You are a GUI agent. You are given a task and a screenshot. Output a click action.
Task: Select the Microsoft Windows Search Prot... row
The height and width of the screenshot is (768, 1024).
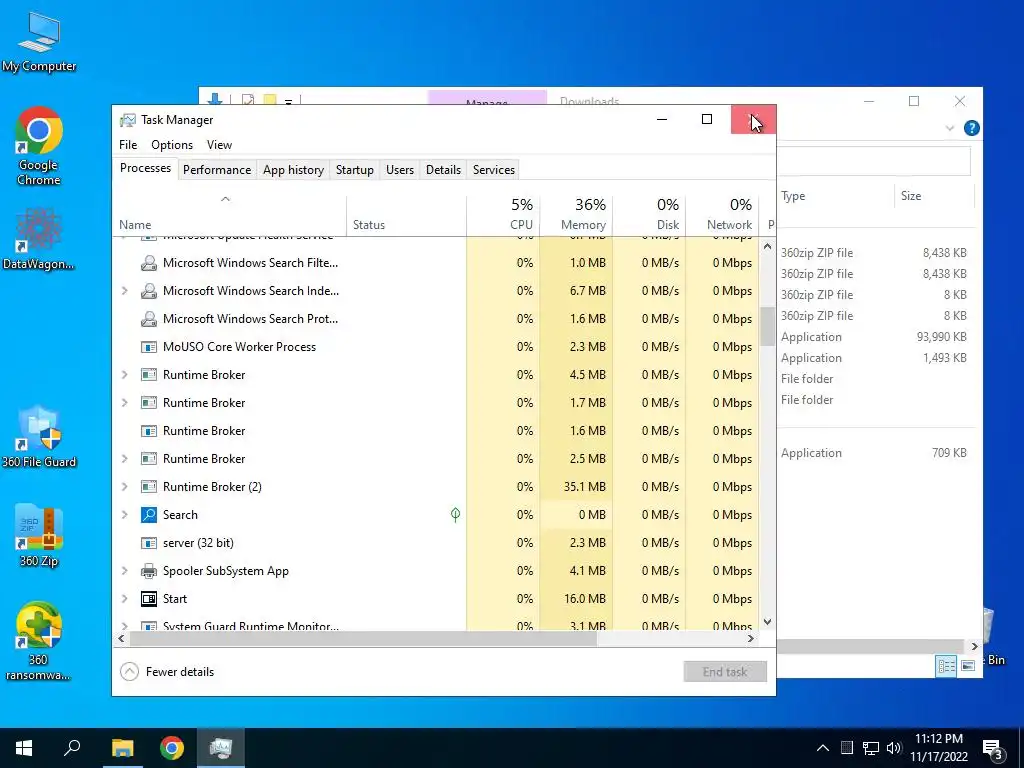(x=436, y=319)
